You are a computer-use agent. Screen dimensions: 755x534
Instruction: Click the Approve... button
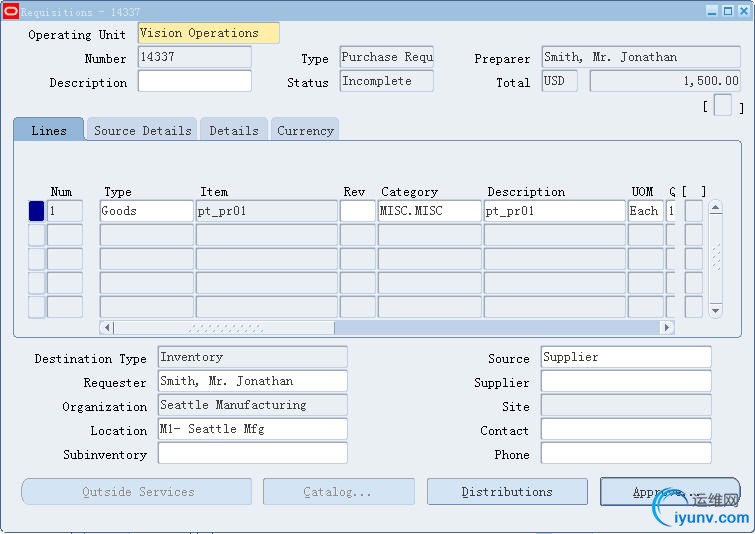(670, 492)
